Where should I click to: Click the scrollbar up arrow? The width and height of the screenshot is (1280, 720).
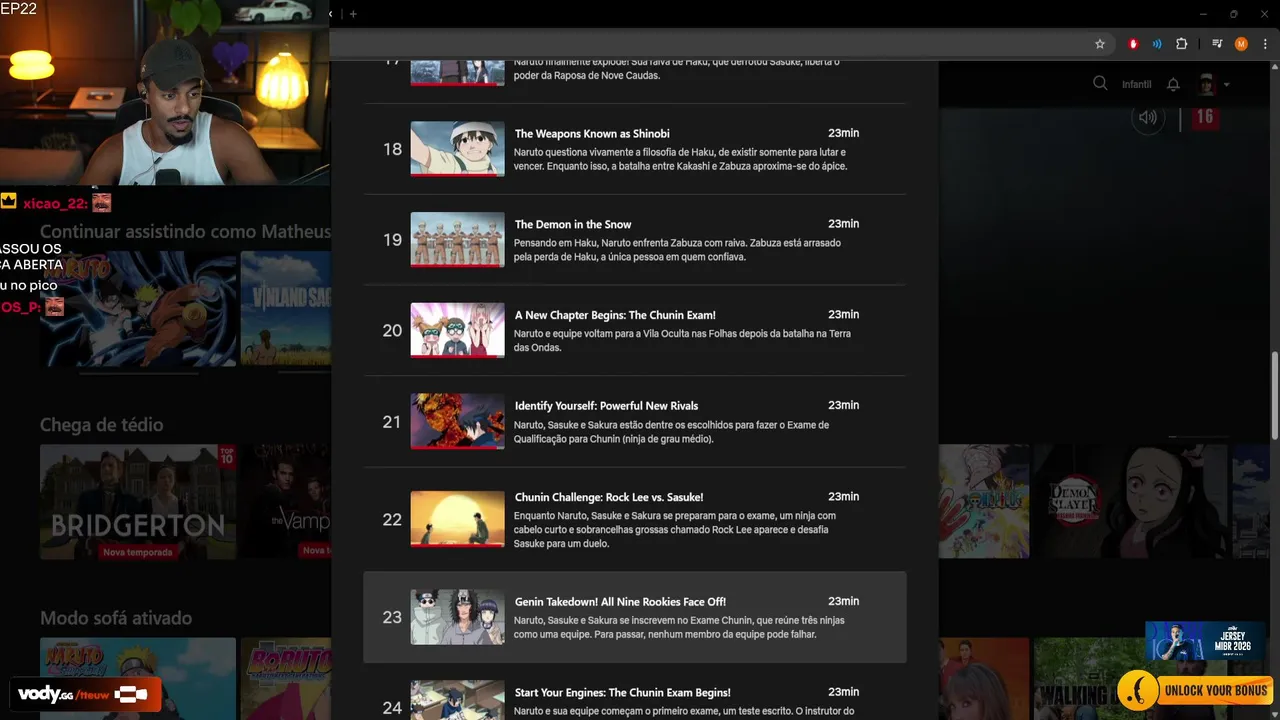(1274, 67)
